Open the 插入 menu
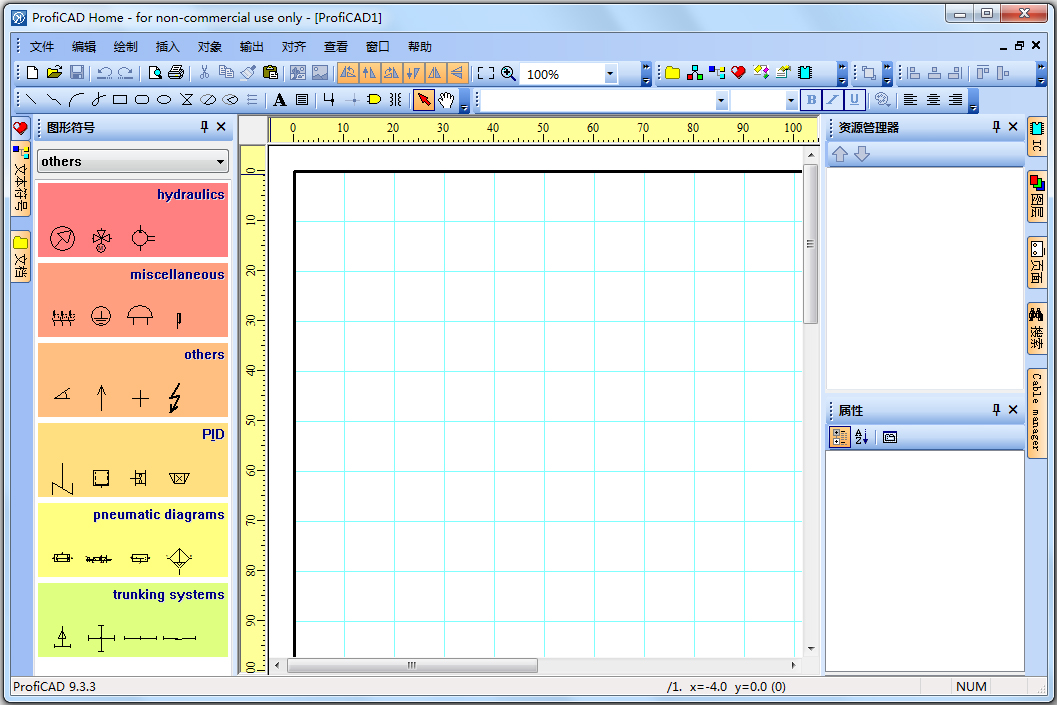Image resolution: width=1057 pixels, height=705 pixels. click(x=167, y=47)
